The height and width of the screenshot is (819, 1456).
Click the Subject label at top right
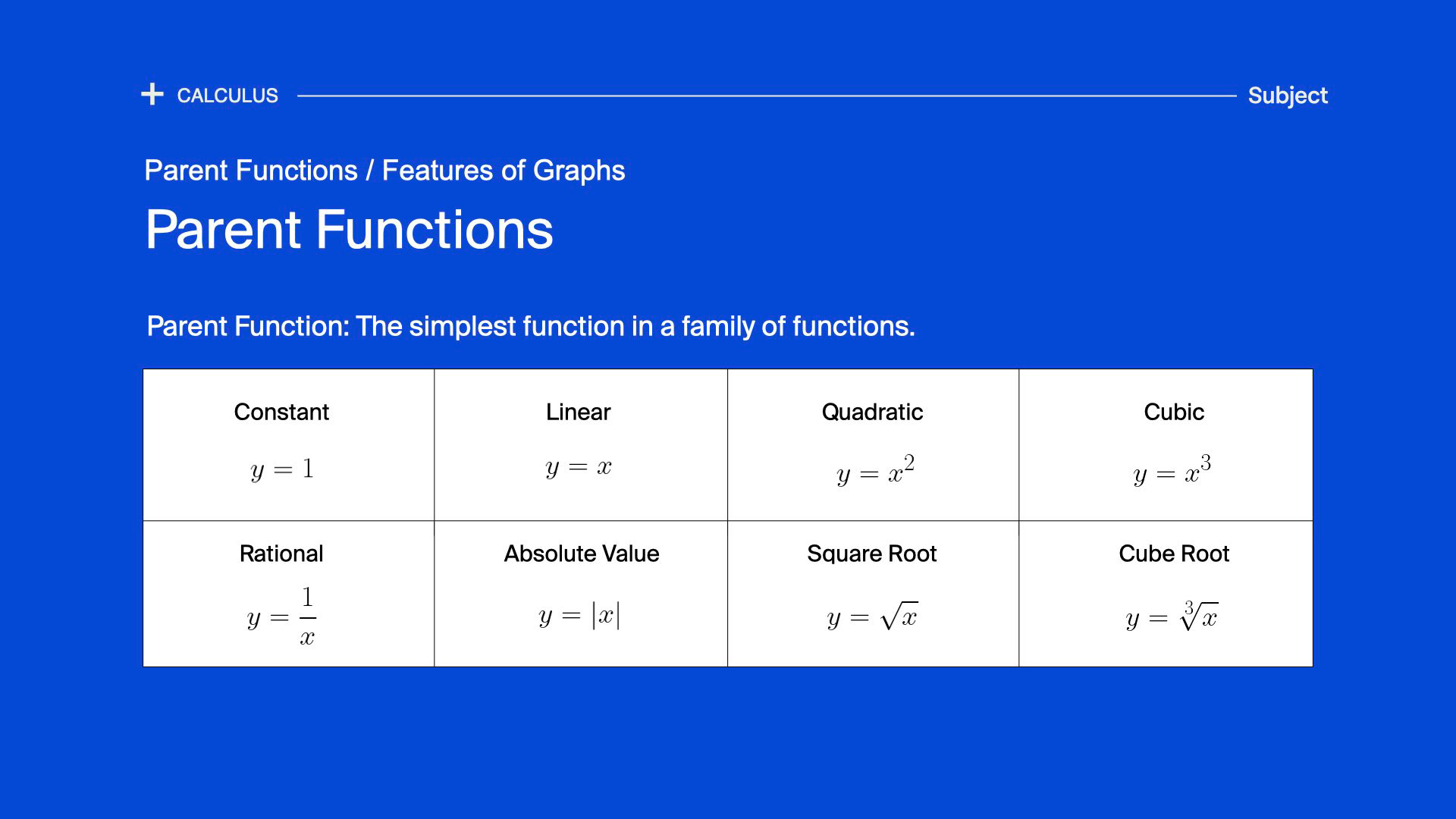[x=1288, y=96]
